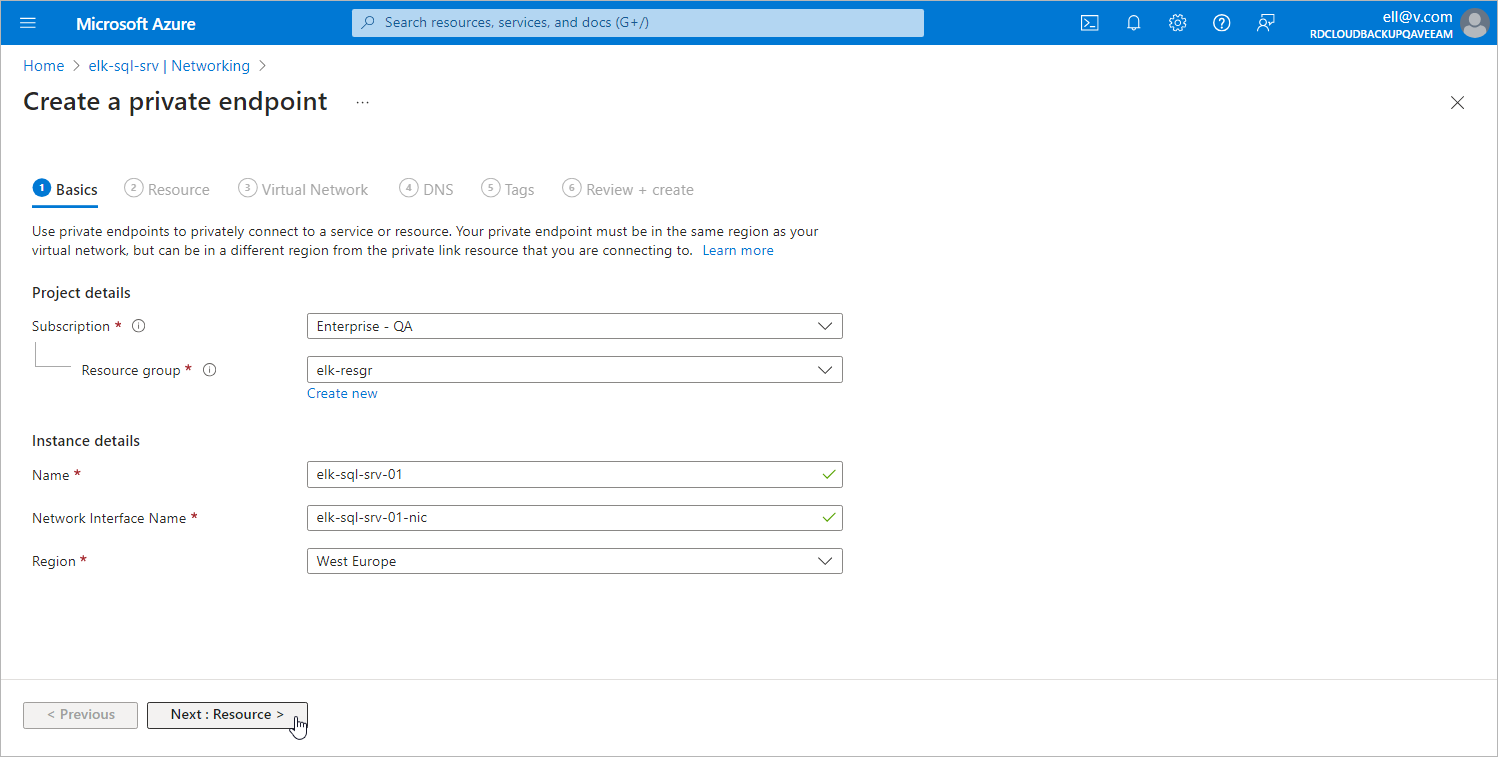Click the Instance details heading
This screenshot has width=1498, height=757.
[x=86, y=441]
